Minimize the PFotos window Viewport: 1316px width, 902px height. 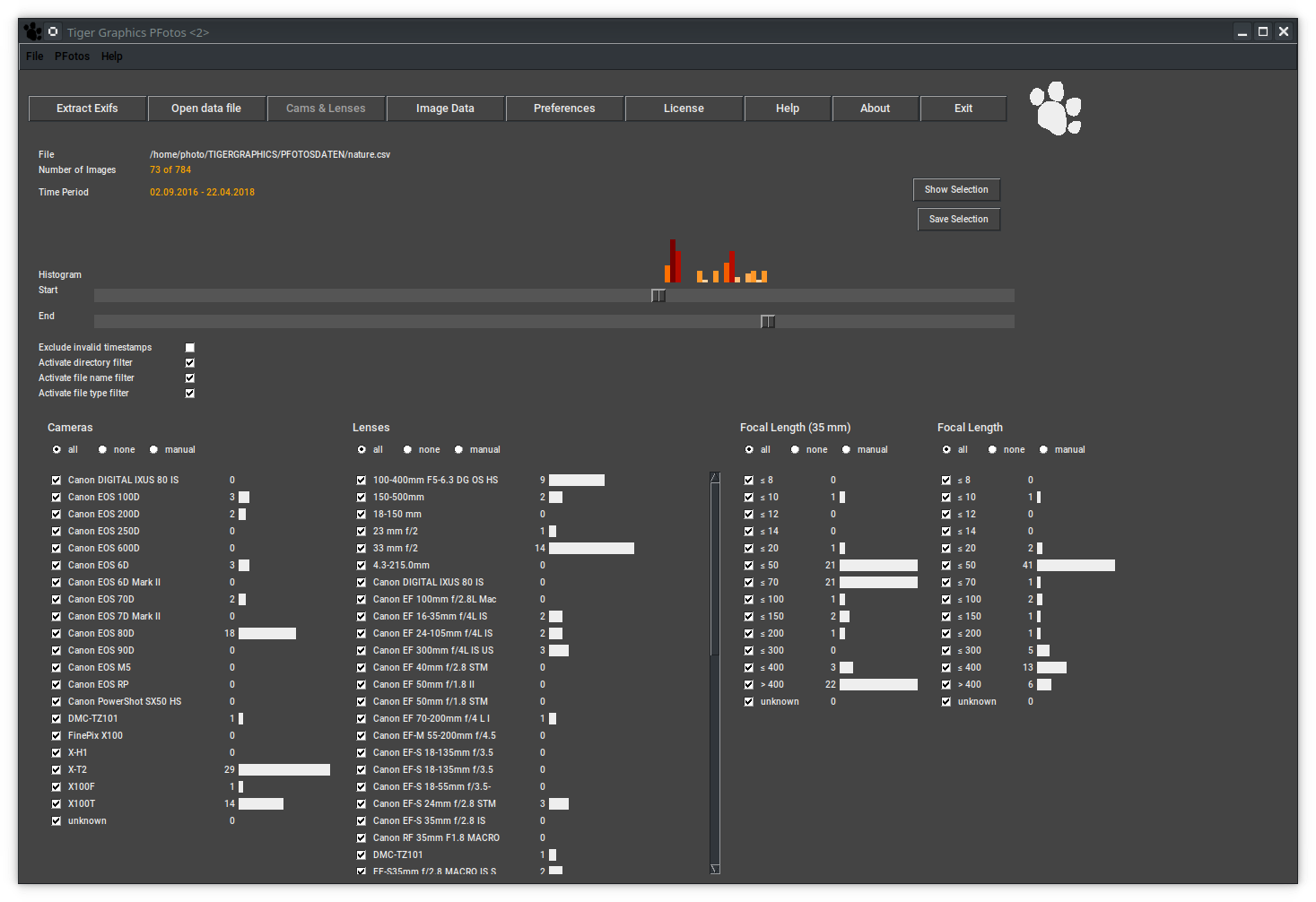(x=1242, y=31)
